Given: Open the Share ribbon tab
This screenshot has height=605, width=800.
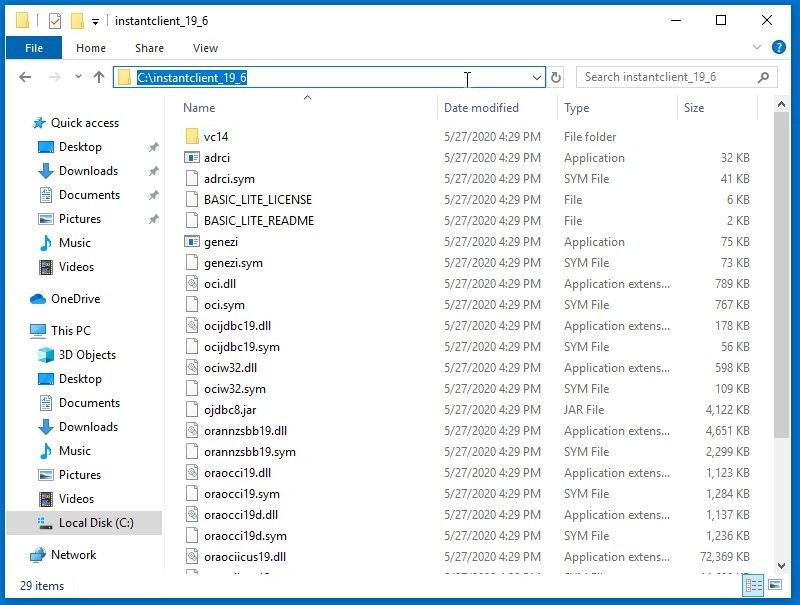Looking at the screenshot, I should [x=149, y=48].
